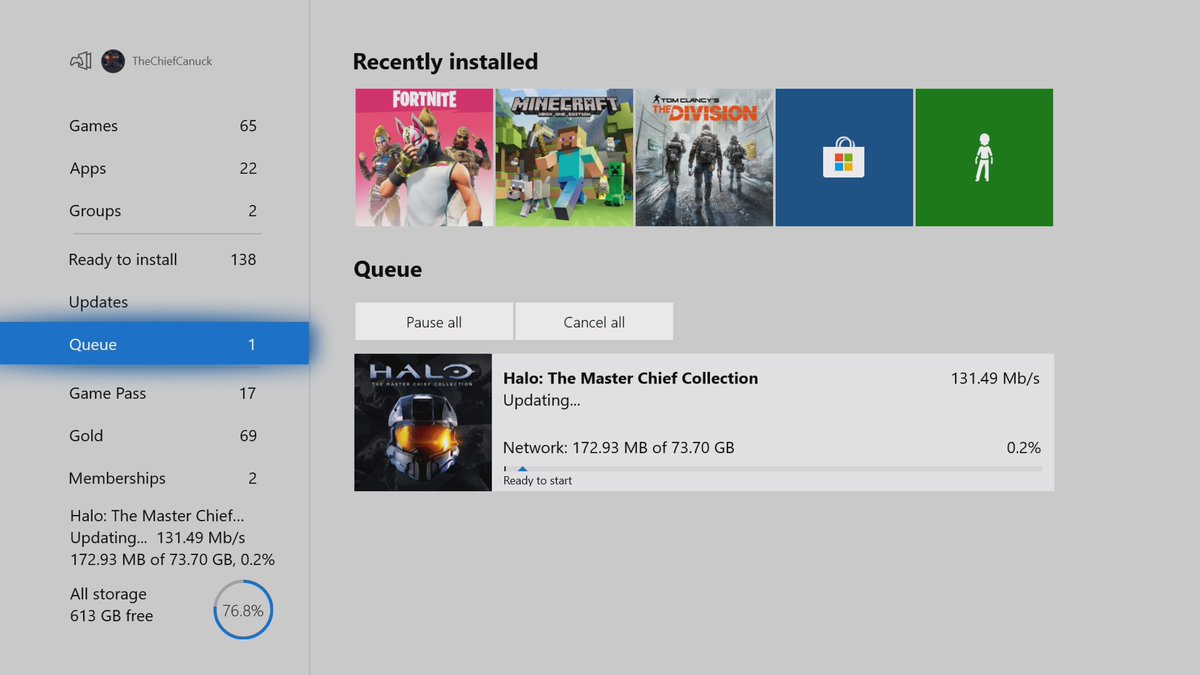The height and width of the screenshot is (675, 1200).
Task: Launch Fortnite from Recently installed
Action: (x=424, y=157)
